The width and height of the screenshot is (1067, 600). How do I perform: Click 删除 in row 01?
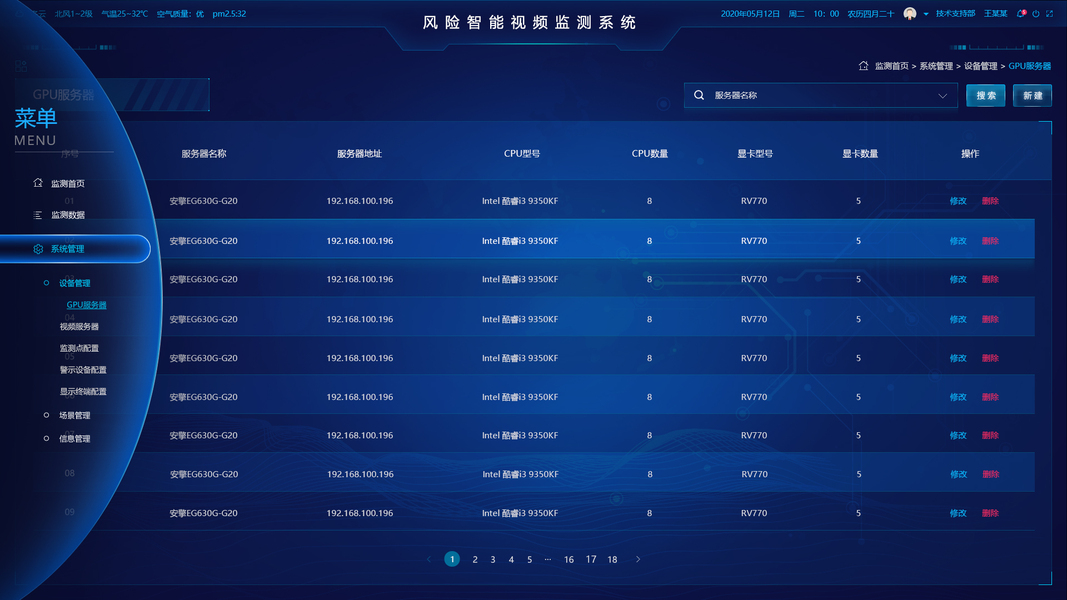(990, 201)
